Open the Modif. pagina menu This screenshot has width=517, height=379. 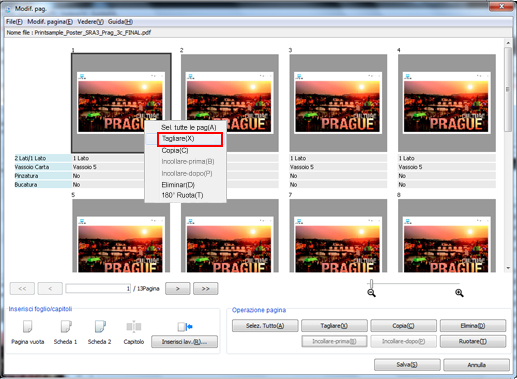50,22
